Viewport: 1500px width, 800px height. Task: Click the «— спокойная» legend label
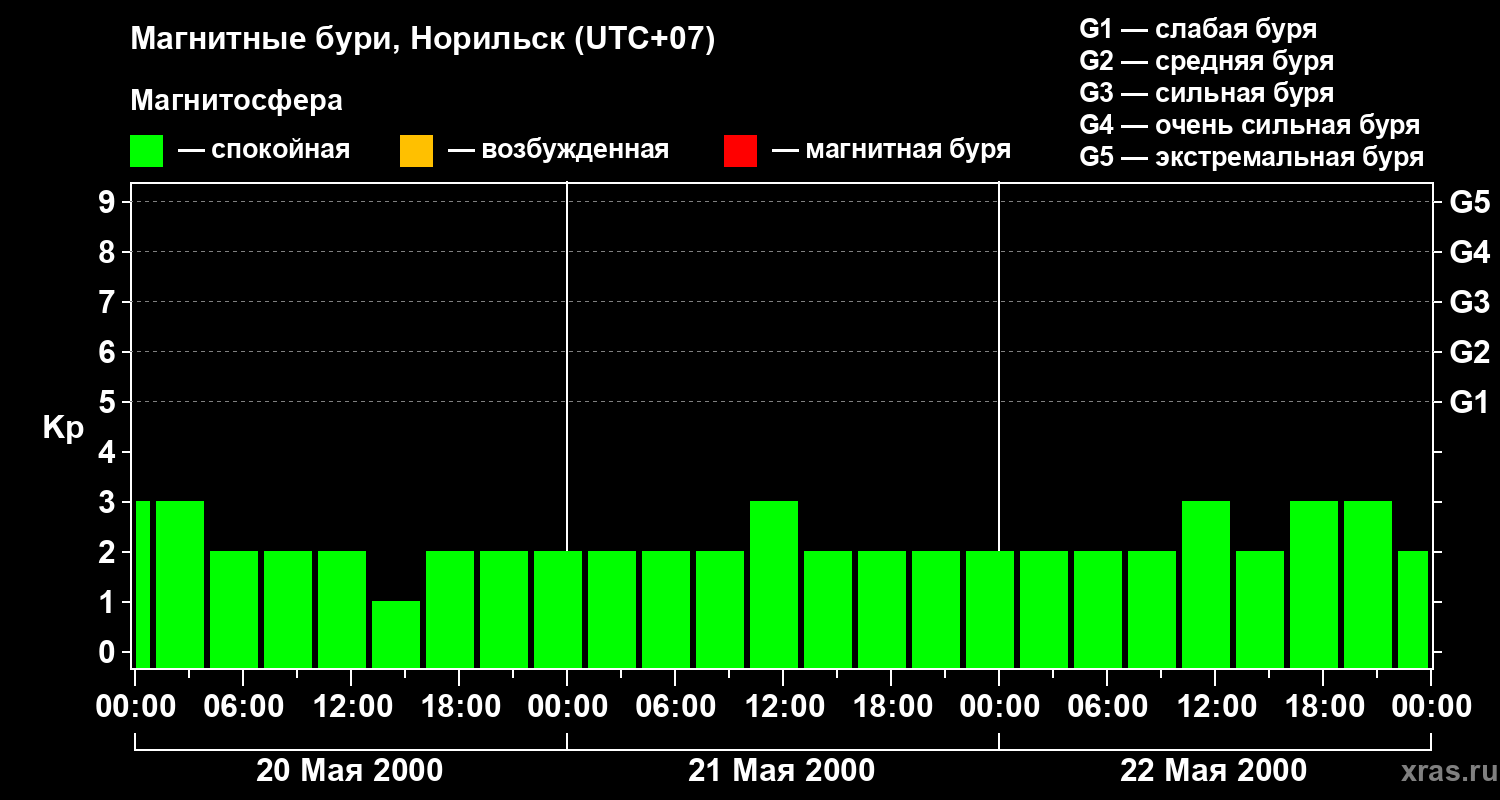pyautogui.click(x=264, y=150)
